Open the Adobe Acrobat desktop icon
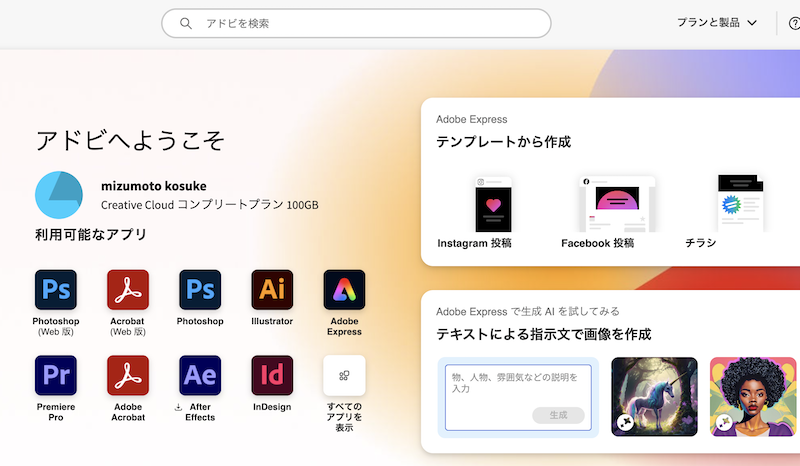This screenshot has height=466, width=800. [128, 376]
